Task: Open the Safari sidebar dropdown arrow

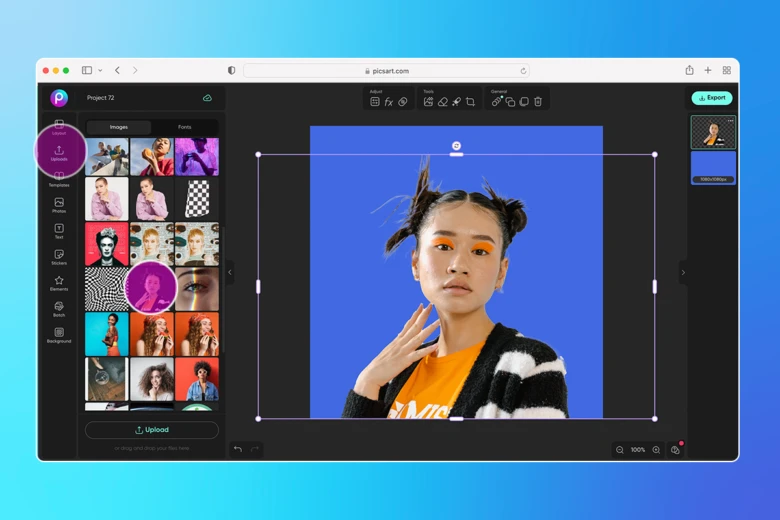Action: coord(100,71)
